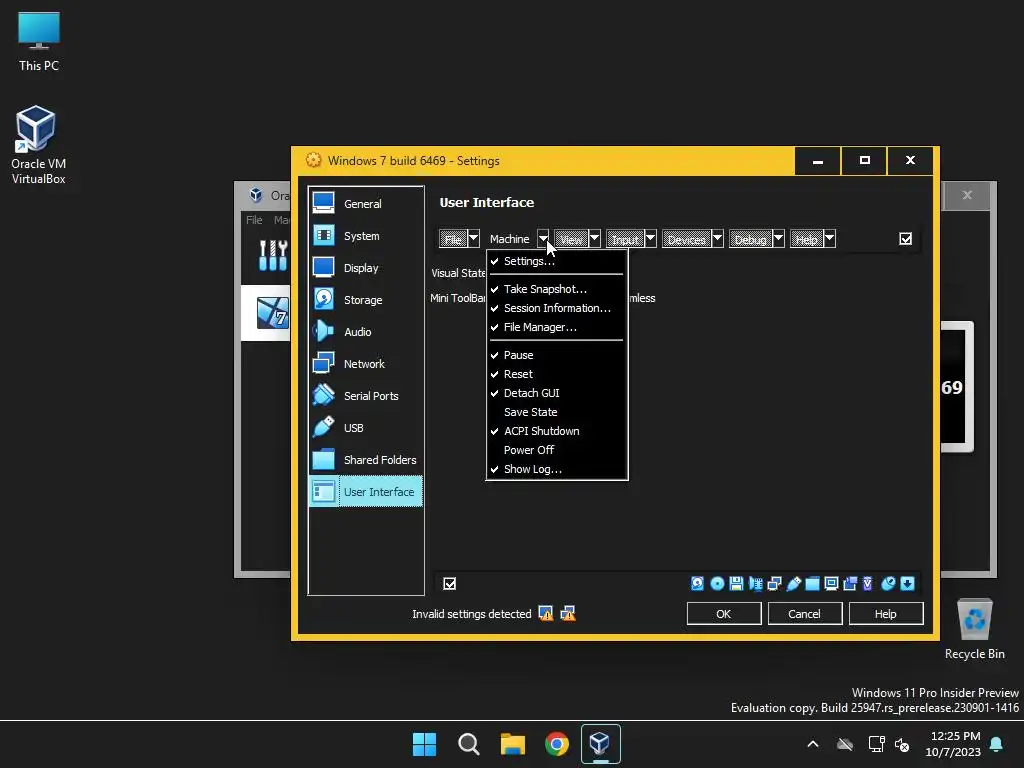Open the Storage settings page
The width and height of the screenshot is (1024, 768).
pyautogui.click(x=366, y=300)
